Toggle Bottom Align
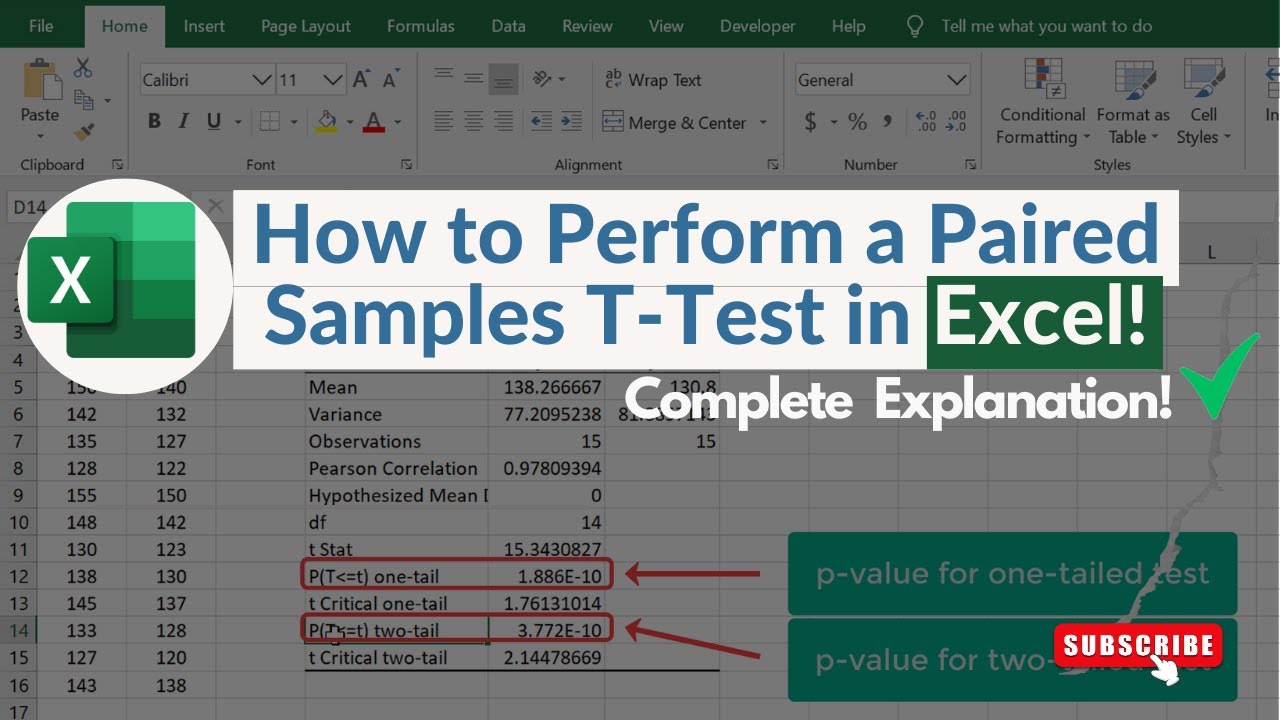This screenshot has height=720, width=1280. pyautogui.click(x=505, y=79)
